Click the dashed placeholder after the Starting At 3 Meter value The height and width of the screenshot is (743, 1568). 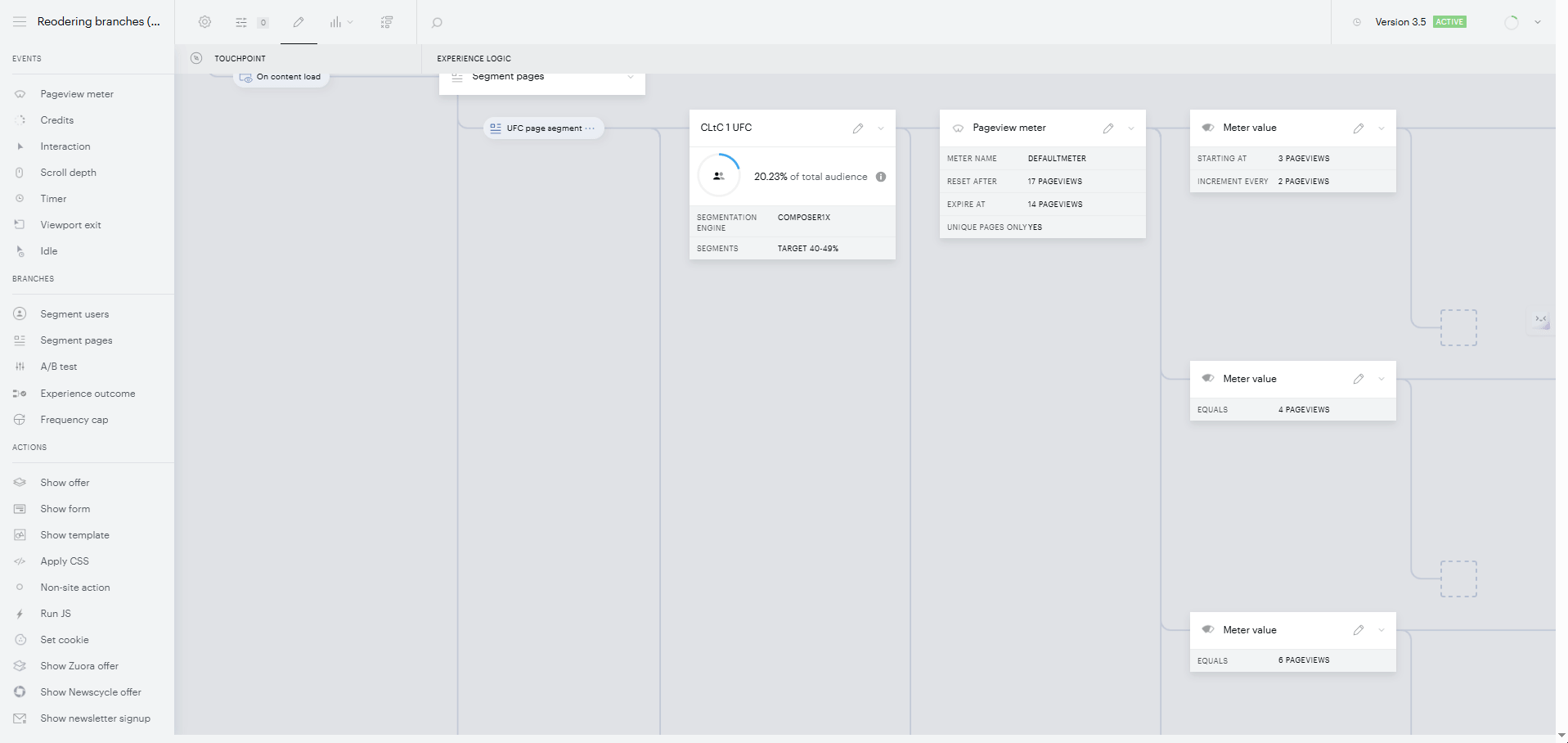click(x=1458, y=328)
